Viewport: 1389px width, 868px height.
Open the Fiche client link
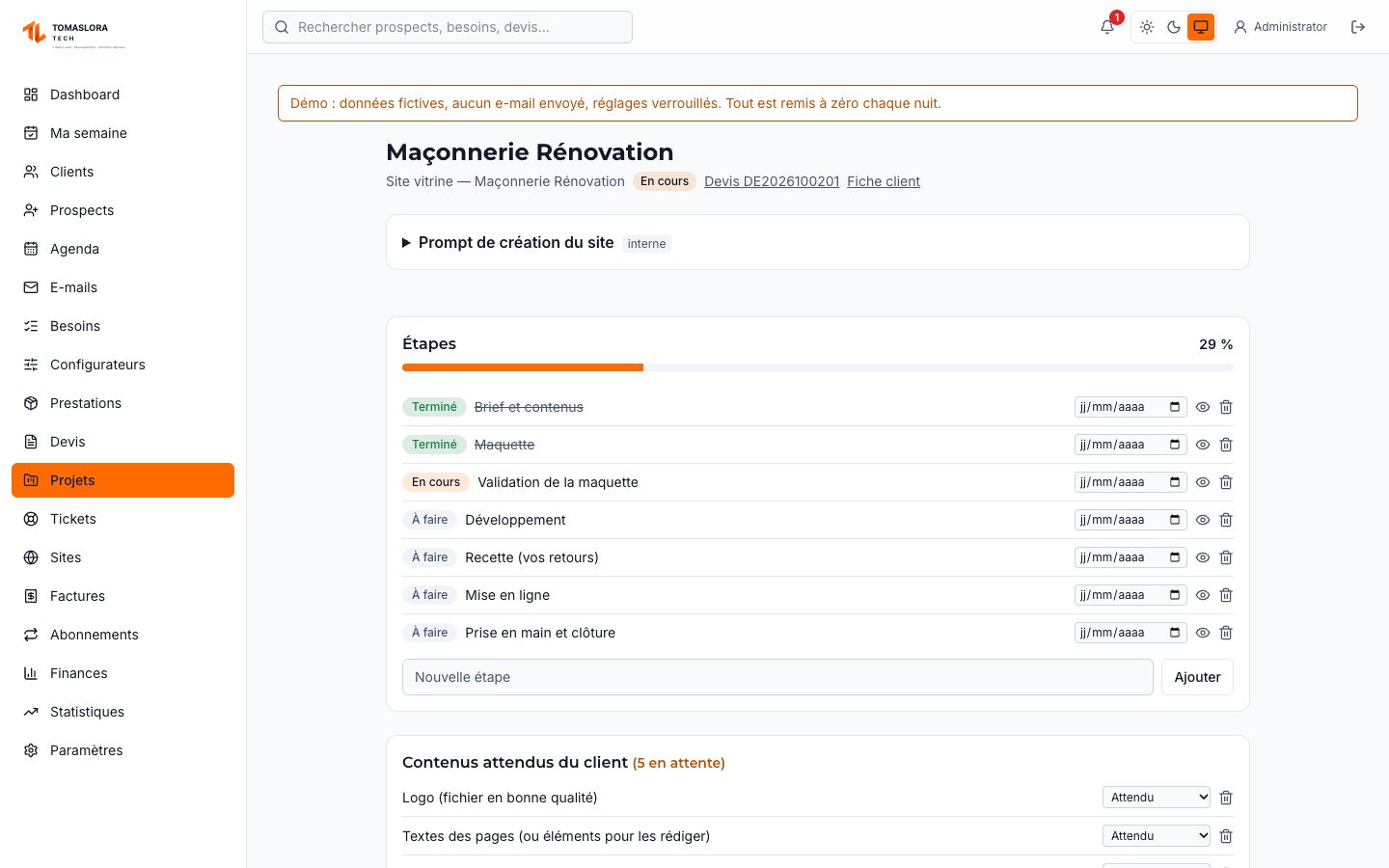click(x=884, y=181)
